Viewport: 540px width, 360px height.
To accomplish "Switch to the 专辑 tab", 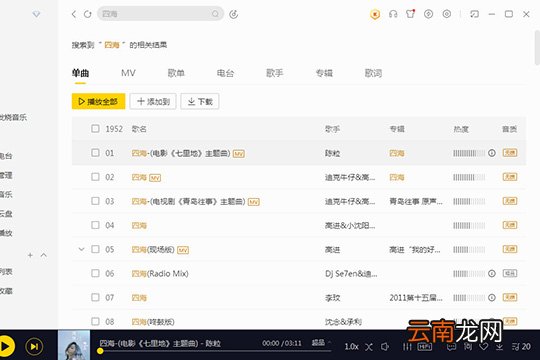I will click(324, 73).
